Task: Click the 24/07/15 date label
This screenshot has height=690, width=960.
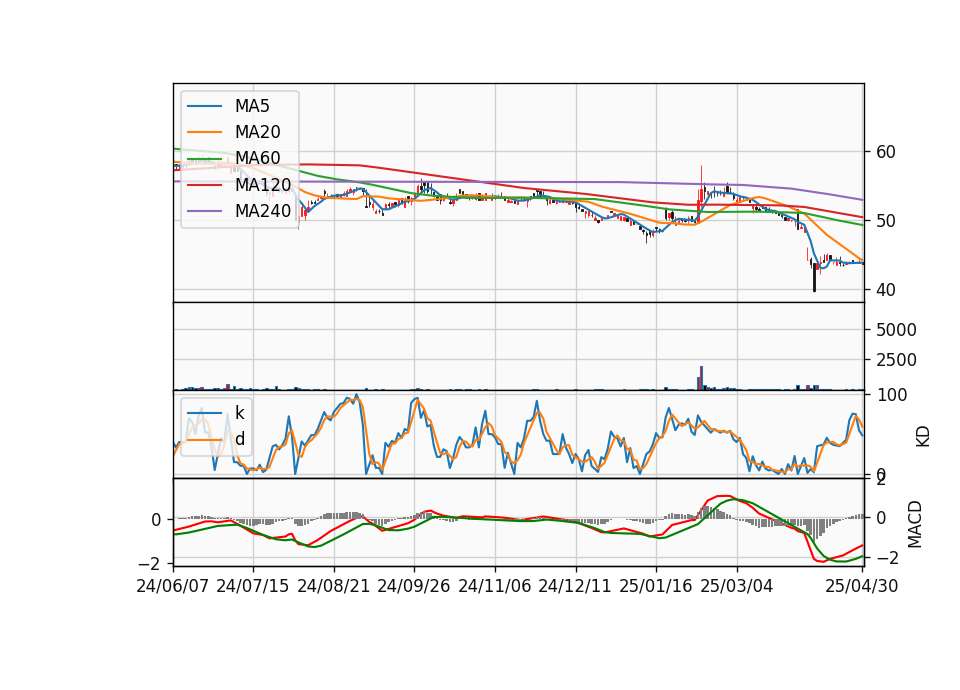Action: (253, 586)
